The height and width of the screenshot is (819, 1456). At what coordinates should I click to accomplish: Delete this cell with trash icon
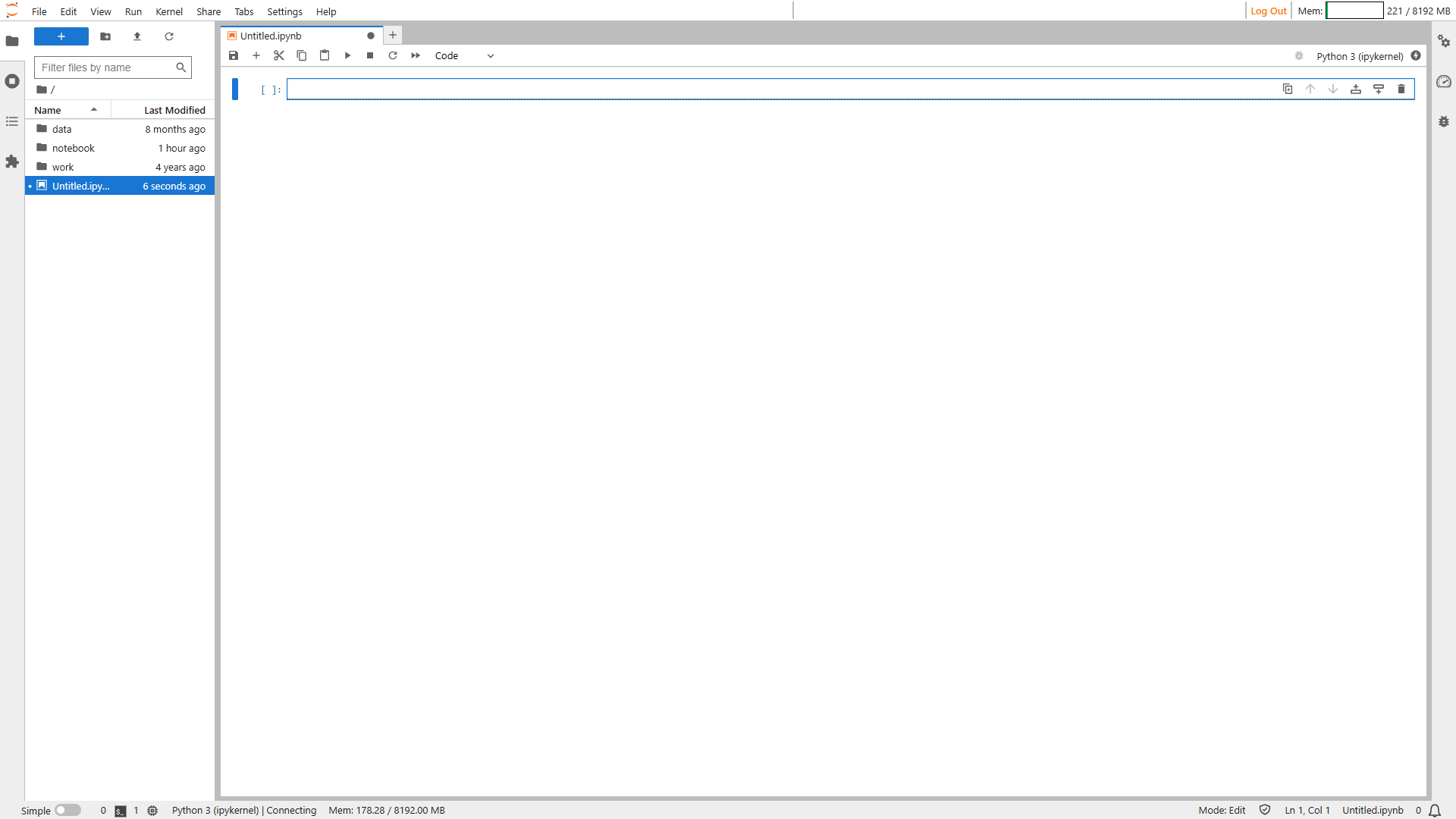[x=1401, y=89]
